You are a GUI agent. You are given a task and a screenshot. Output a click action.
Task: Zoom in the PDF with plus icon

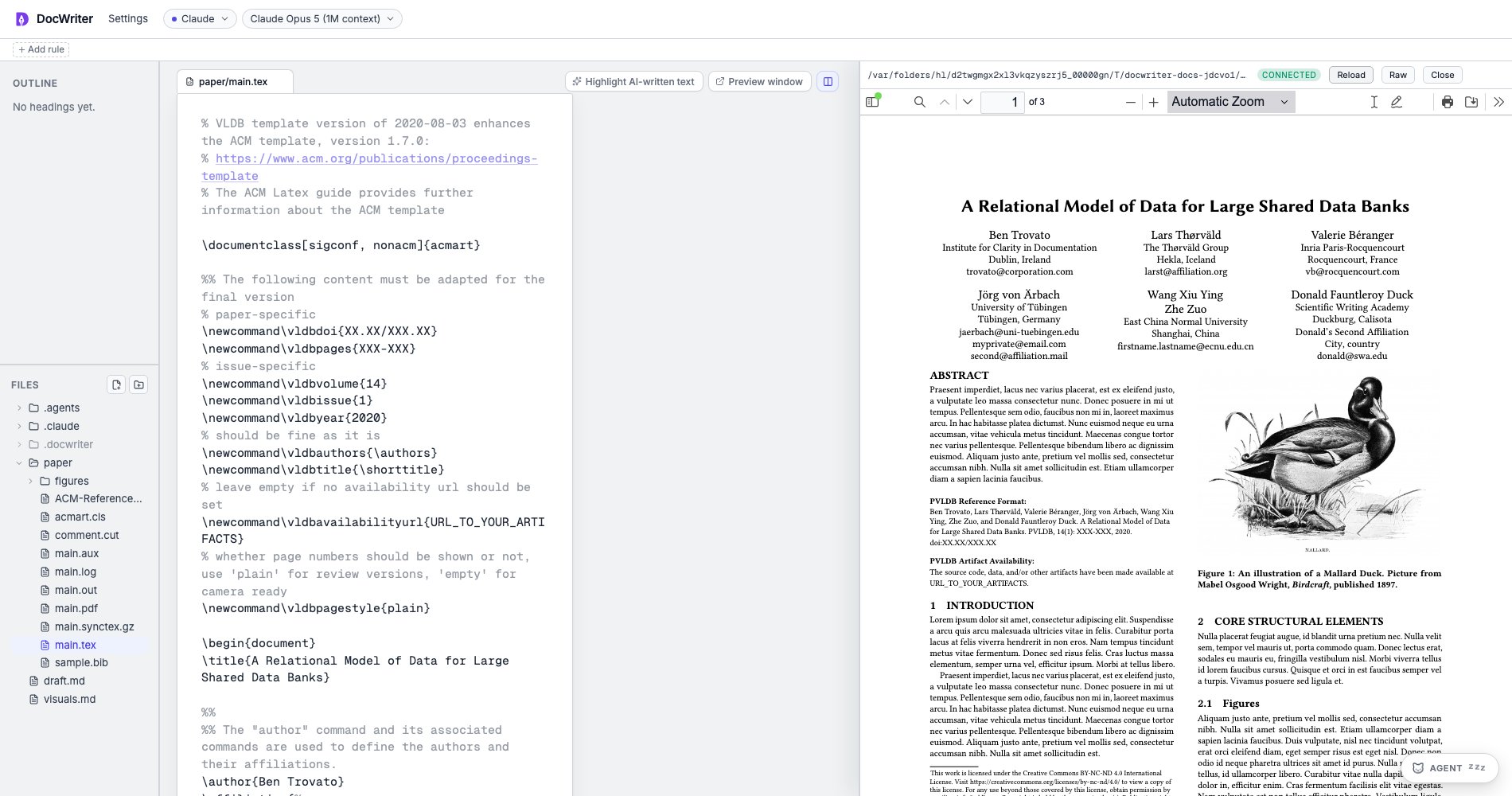1153,102
